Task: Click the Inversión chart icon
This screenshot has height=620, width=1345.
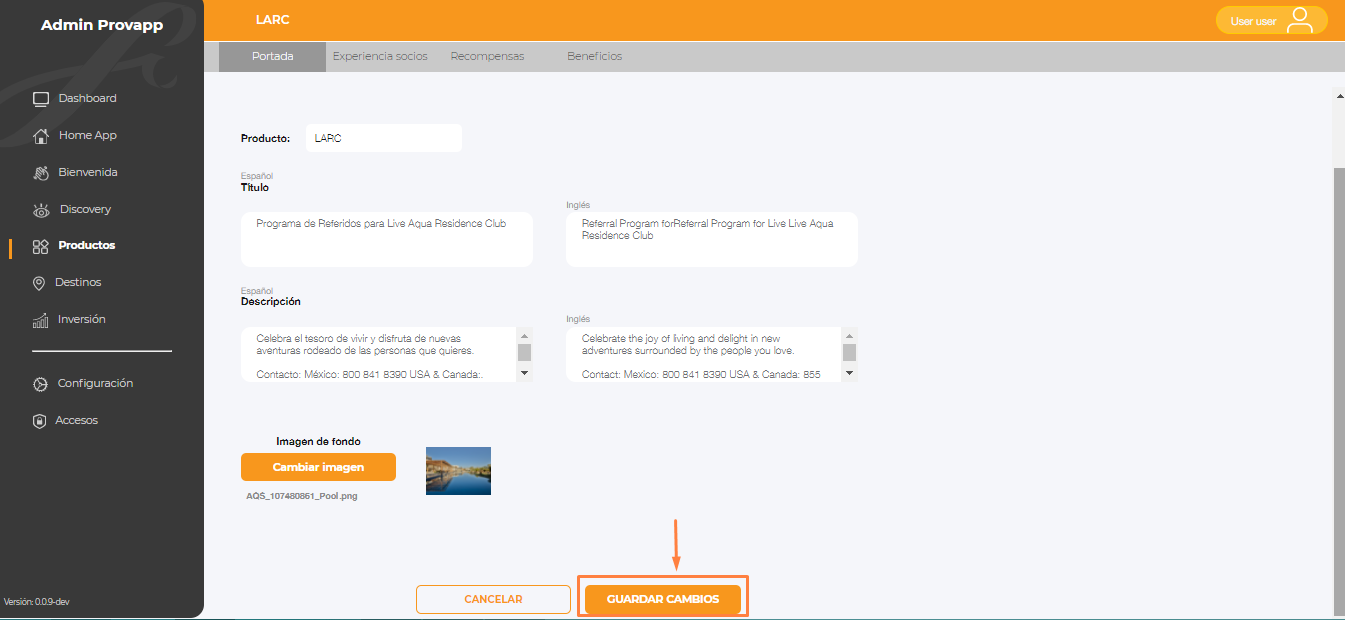Action: coord(41,320)
